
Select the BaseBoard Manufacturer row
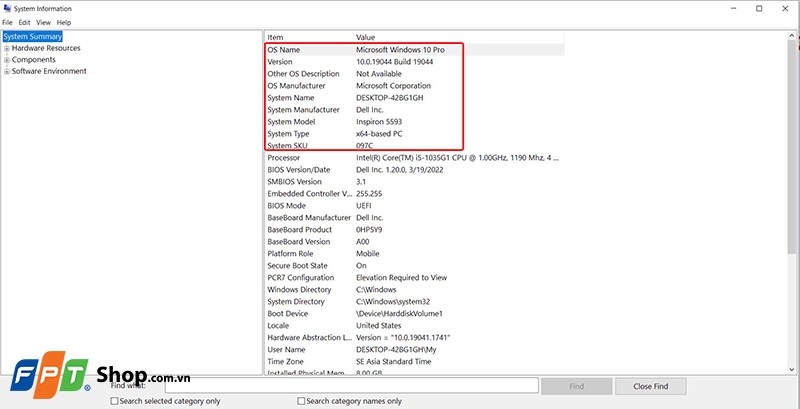point(414,217)
